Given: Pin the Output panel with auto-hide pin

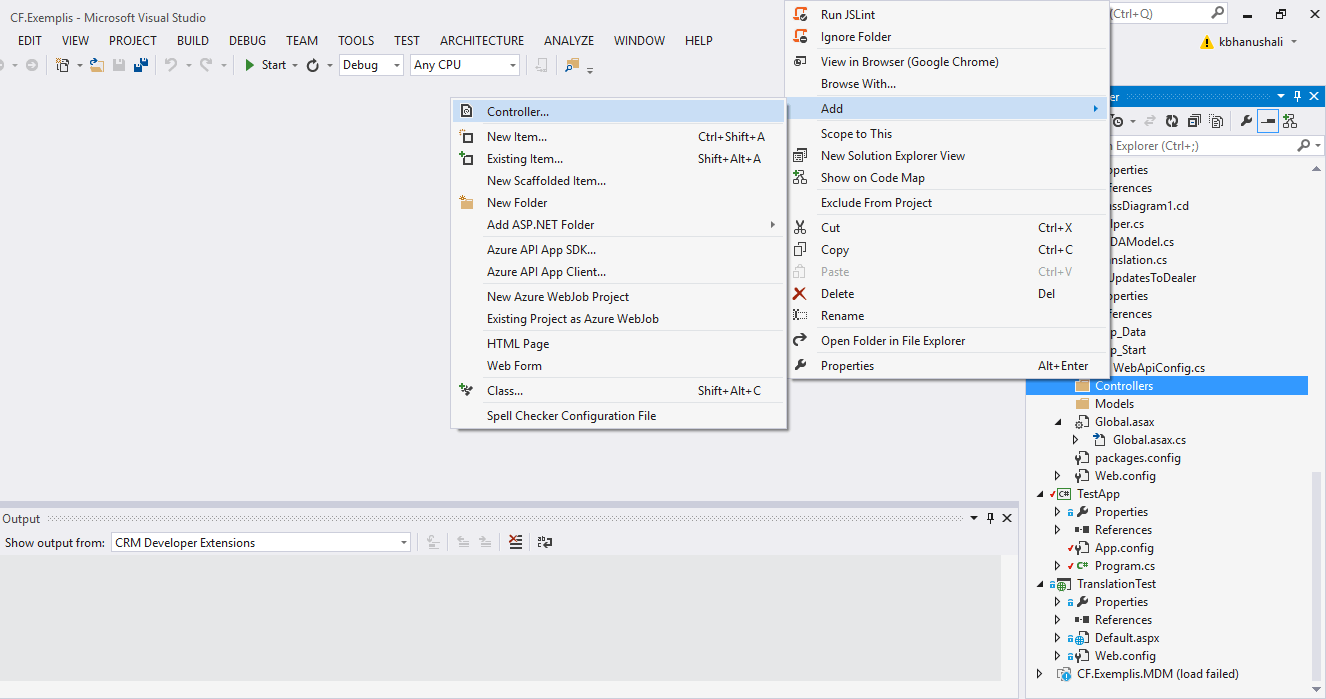Looking at the screenshot, I should coord(991,518).
